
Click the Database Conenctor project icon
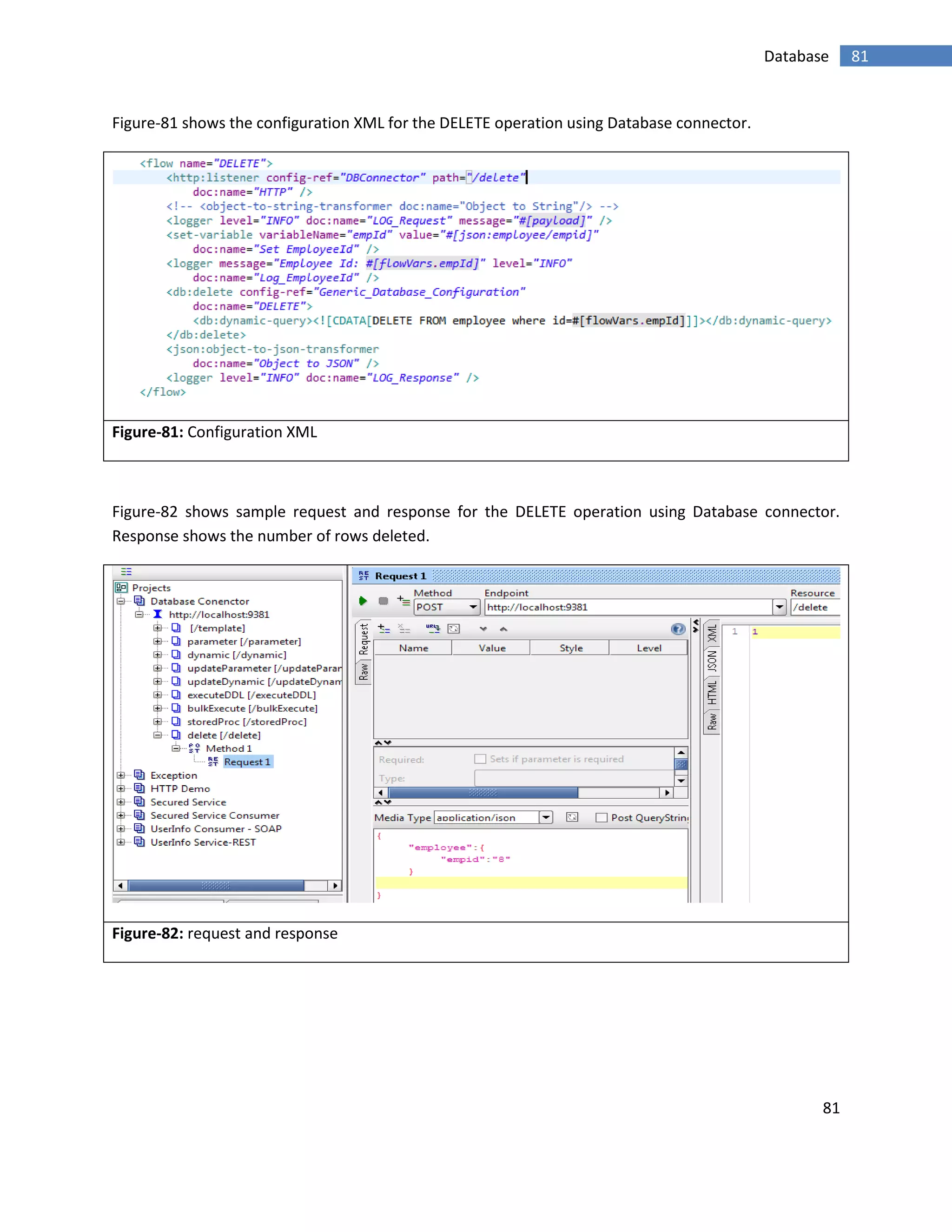139,601
